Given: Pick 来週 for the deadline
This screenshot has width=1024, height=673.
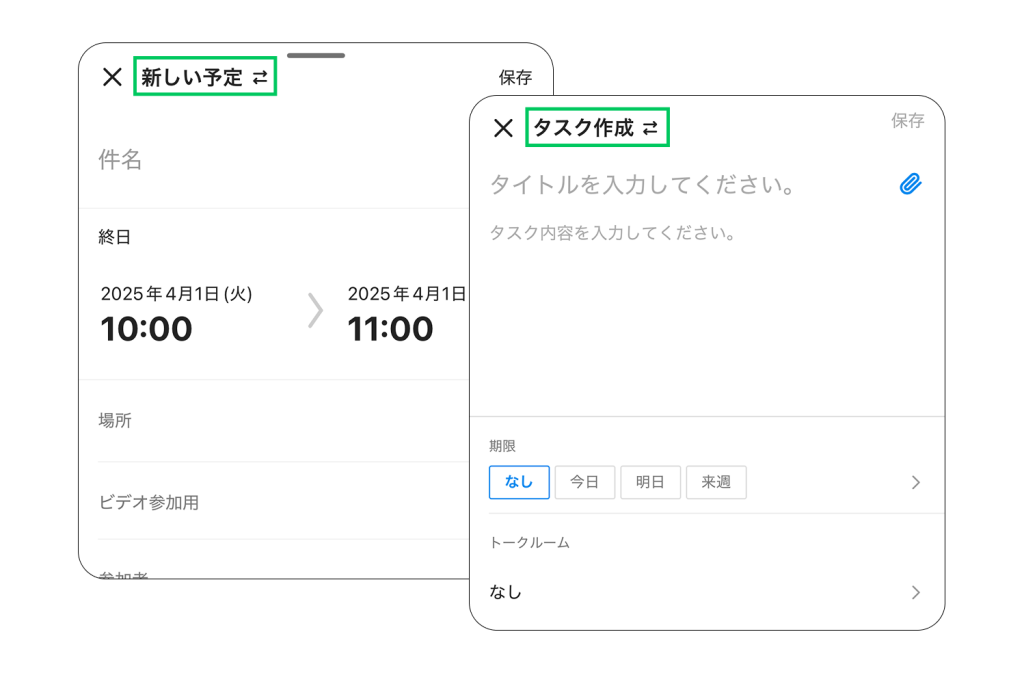Looking at the screenshot, I should pos(716,482).
